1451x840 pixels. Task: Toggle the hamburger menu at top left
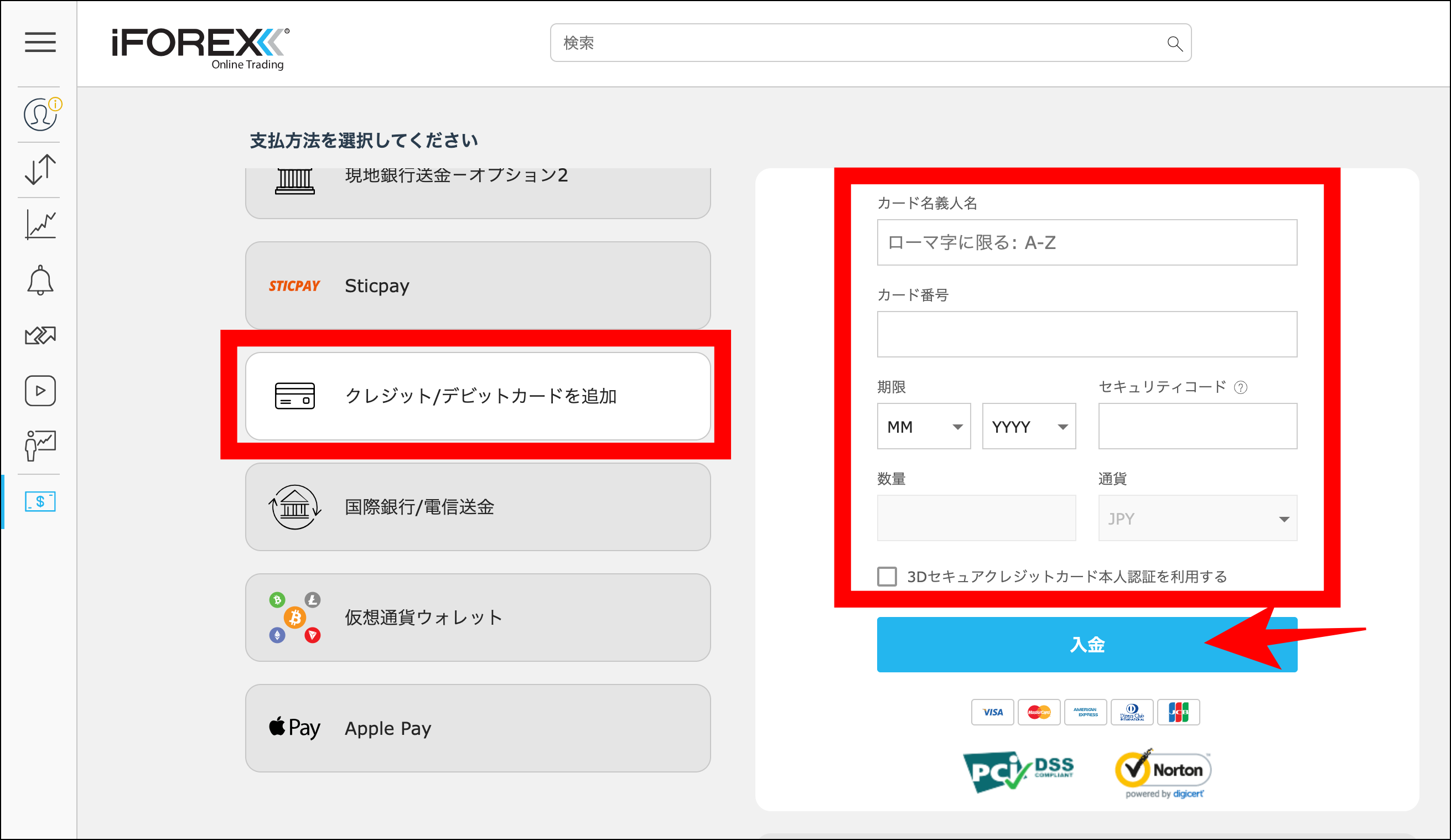pos(40,43)
